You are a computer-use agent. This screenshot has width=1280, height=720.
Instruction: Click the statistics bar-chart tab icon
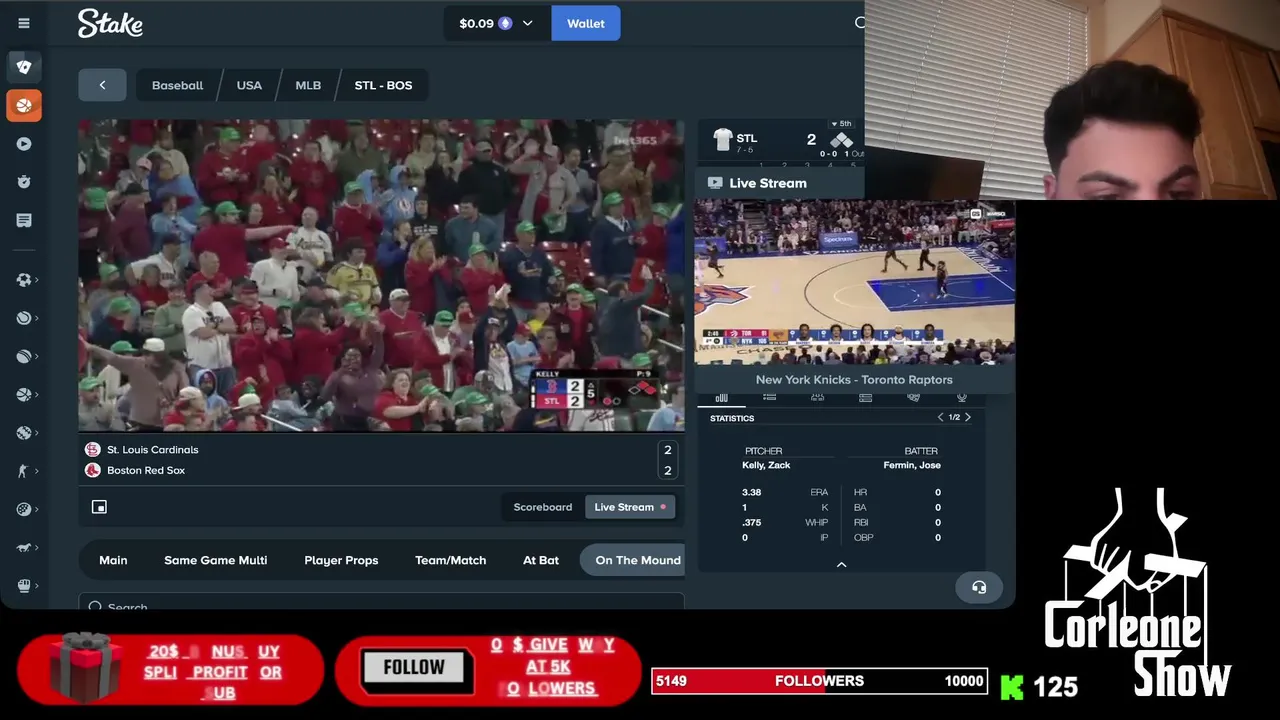721,398
